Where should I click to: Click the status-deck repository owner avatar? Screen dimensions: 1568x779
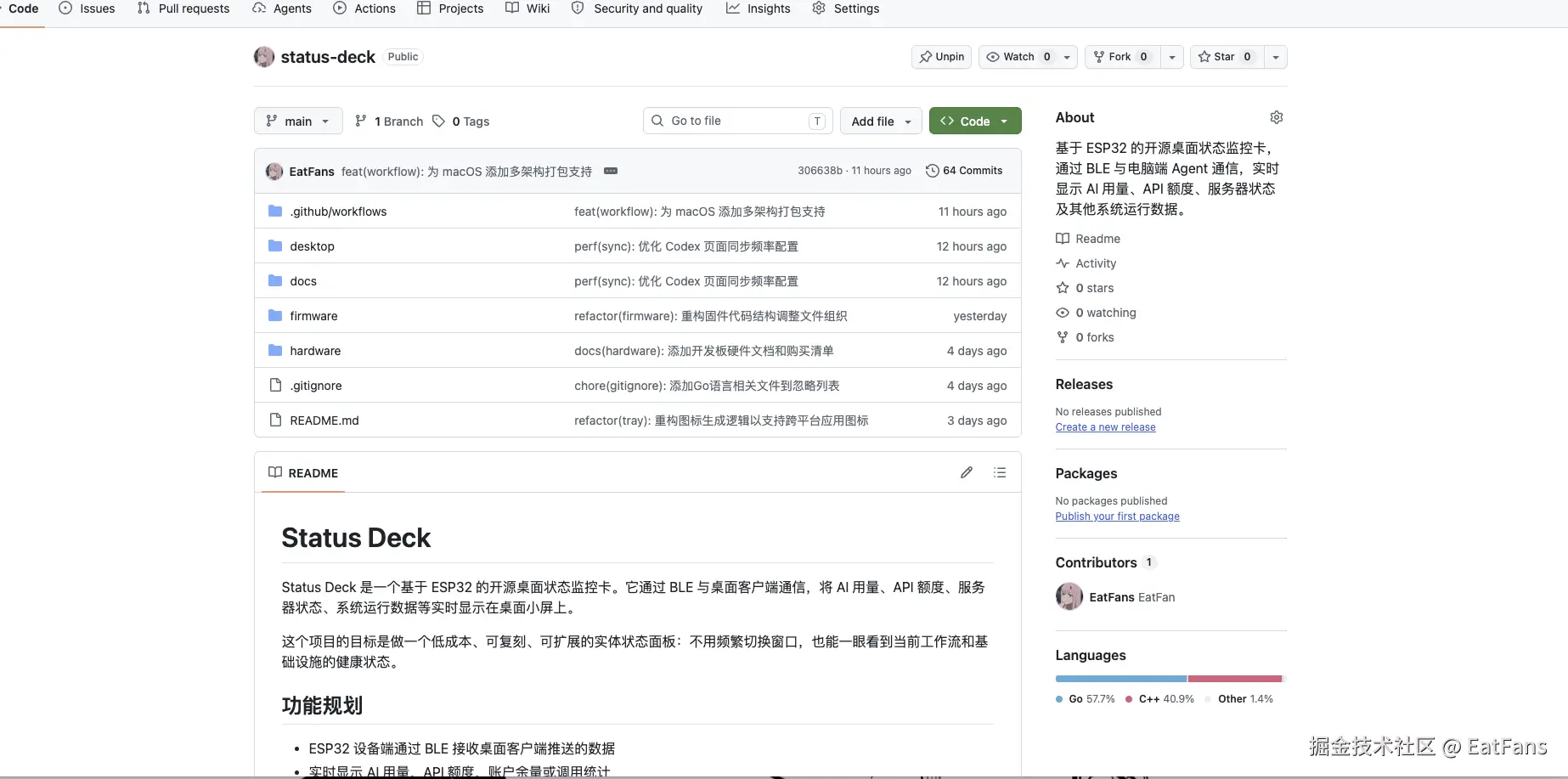264,57
